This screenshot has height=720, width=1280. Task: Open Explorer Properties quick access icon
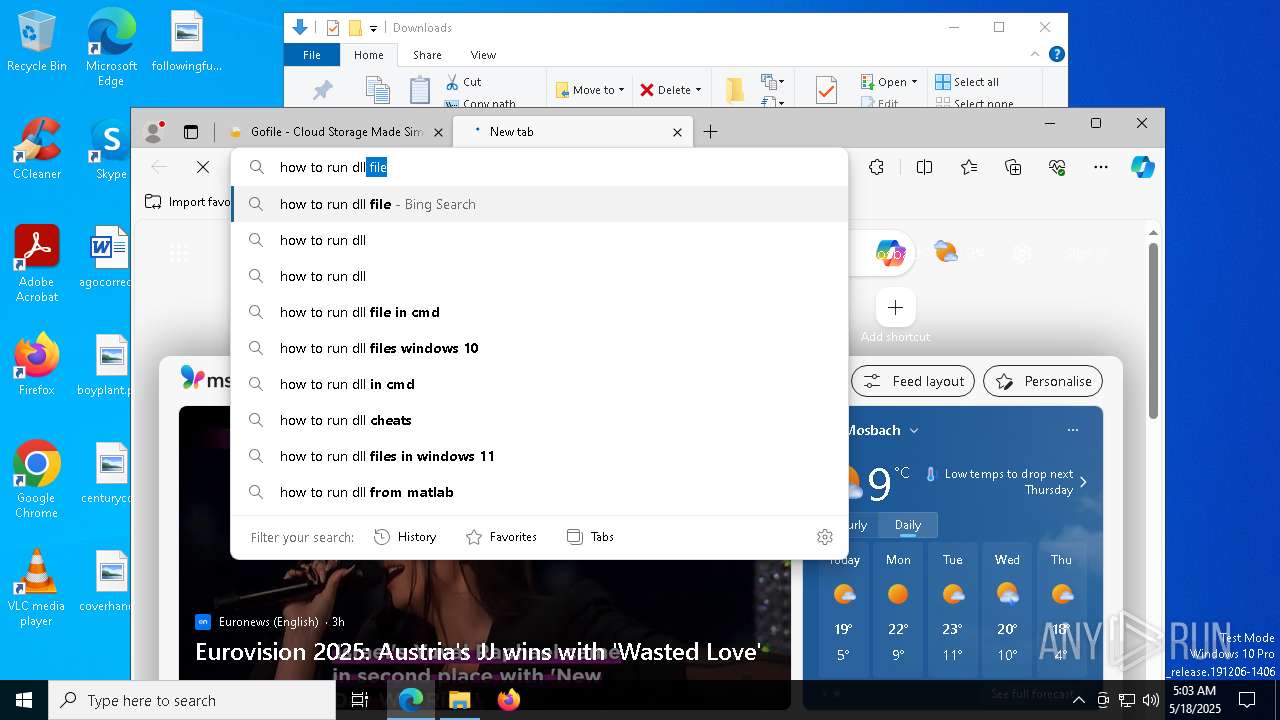click(333, 28)
